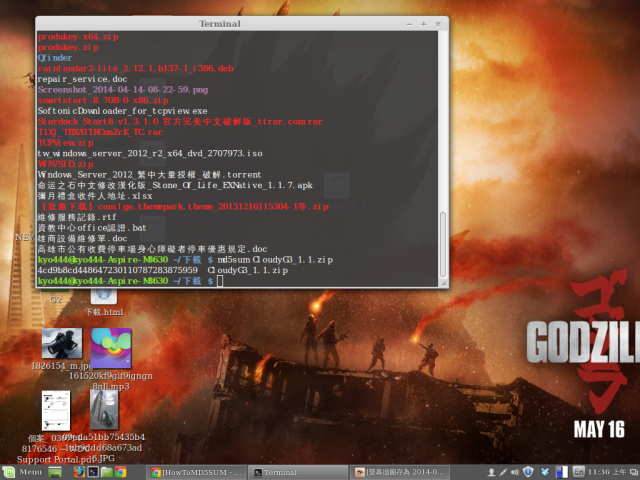
Task: Click the Terminal window scrollbar thumb
Action: tap(443, 244)
